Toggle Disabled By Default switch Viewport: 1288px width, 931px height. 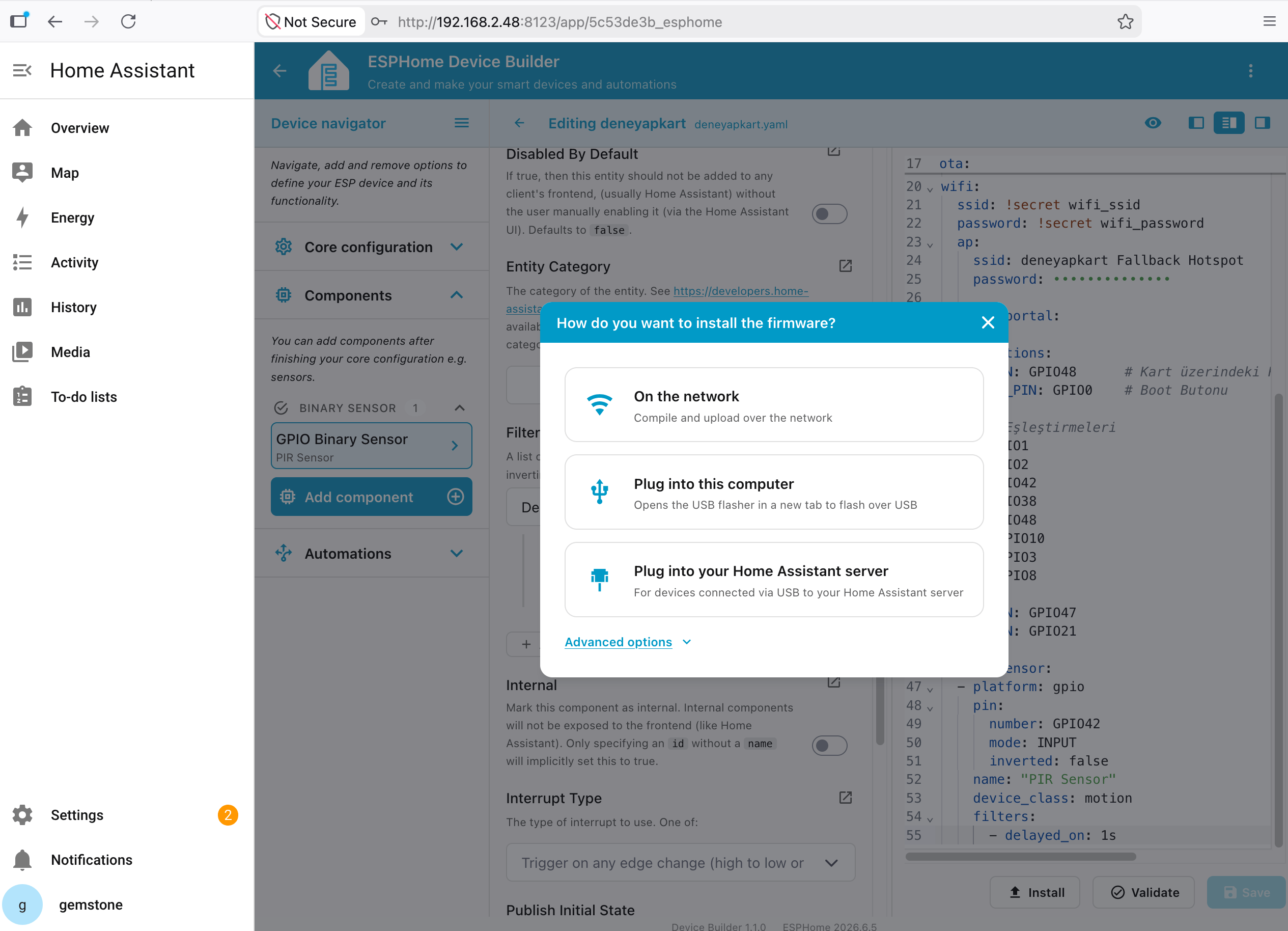click(829, 213)
